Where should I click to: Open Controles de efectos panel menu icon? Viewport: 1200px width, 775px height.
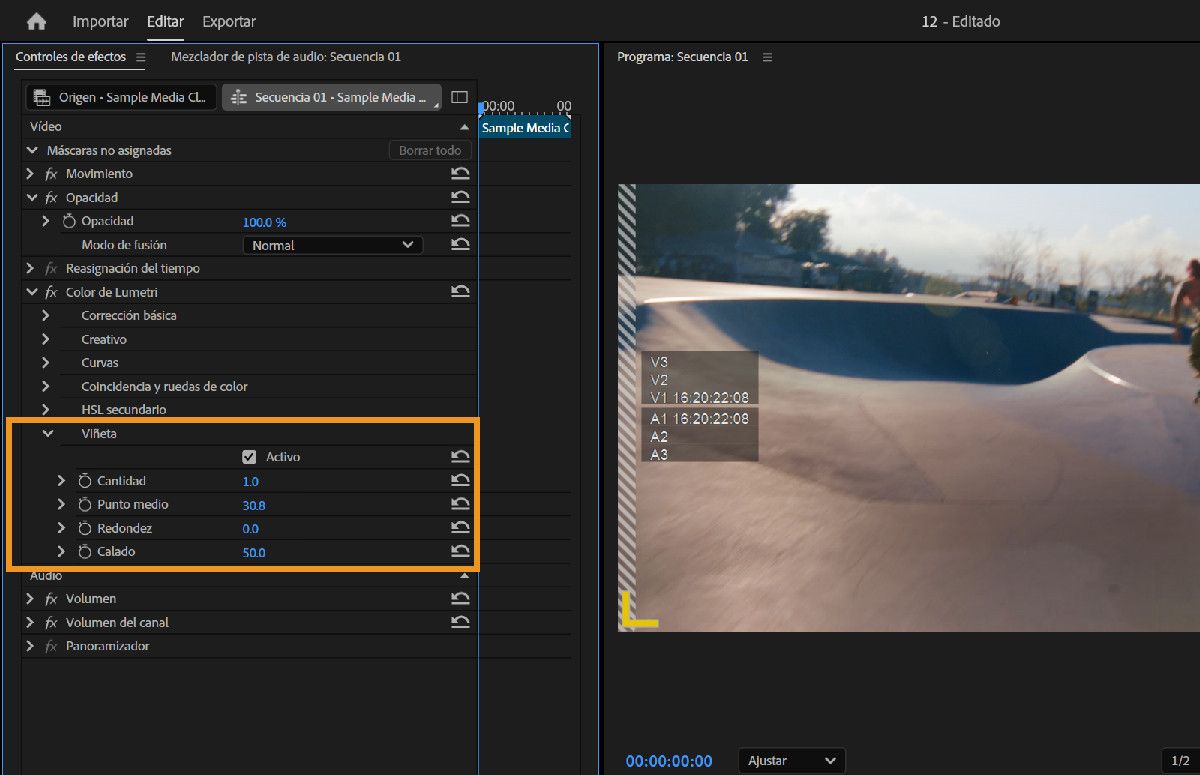(140, 58)
